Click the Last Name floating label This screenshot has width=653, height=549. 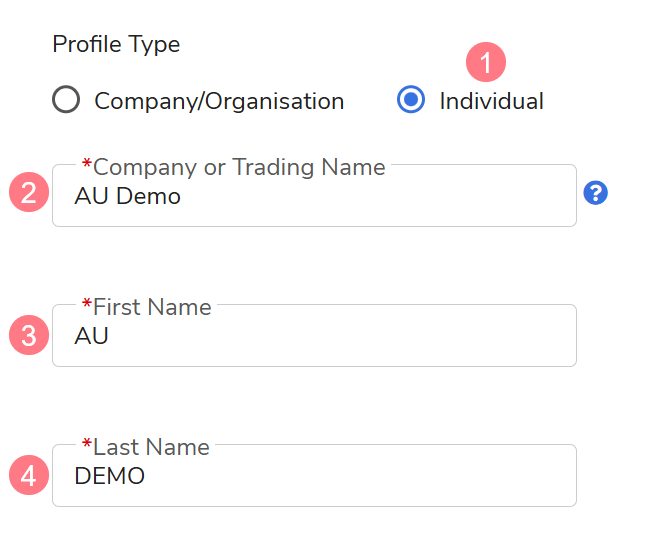[x=151, y=447]
